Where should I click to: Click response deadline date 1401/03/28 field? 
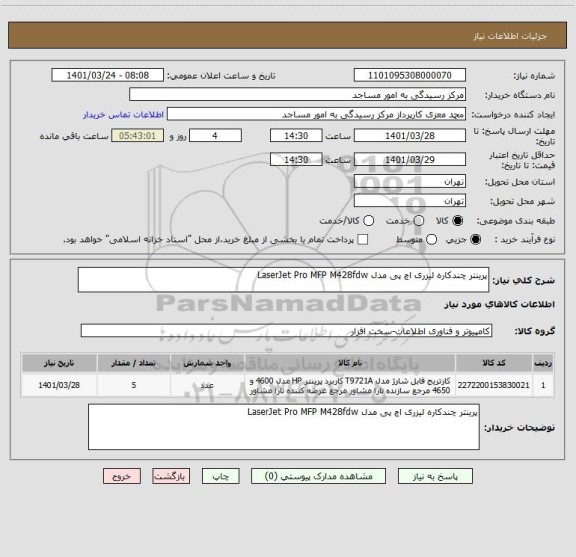click(x=410, y=136)
